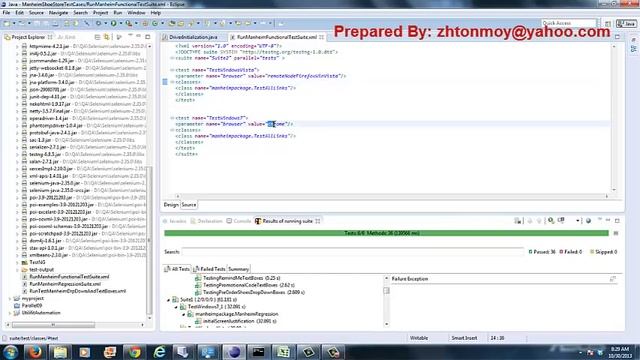
Task: Open the Source menu
Action: click(36, 13)
